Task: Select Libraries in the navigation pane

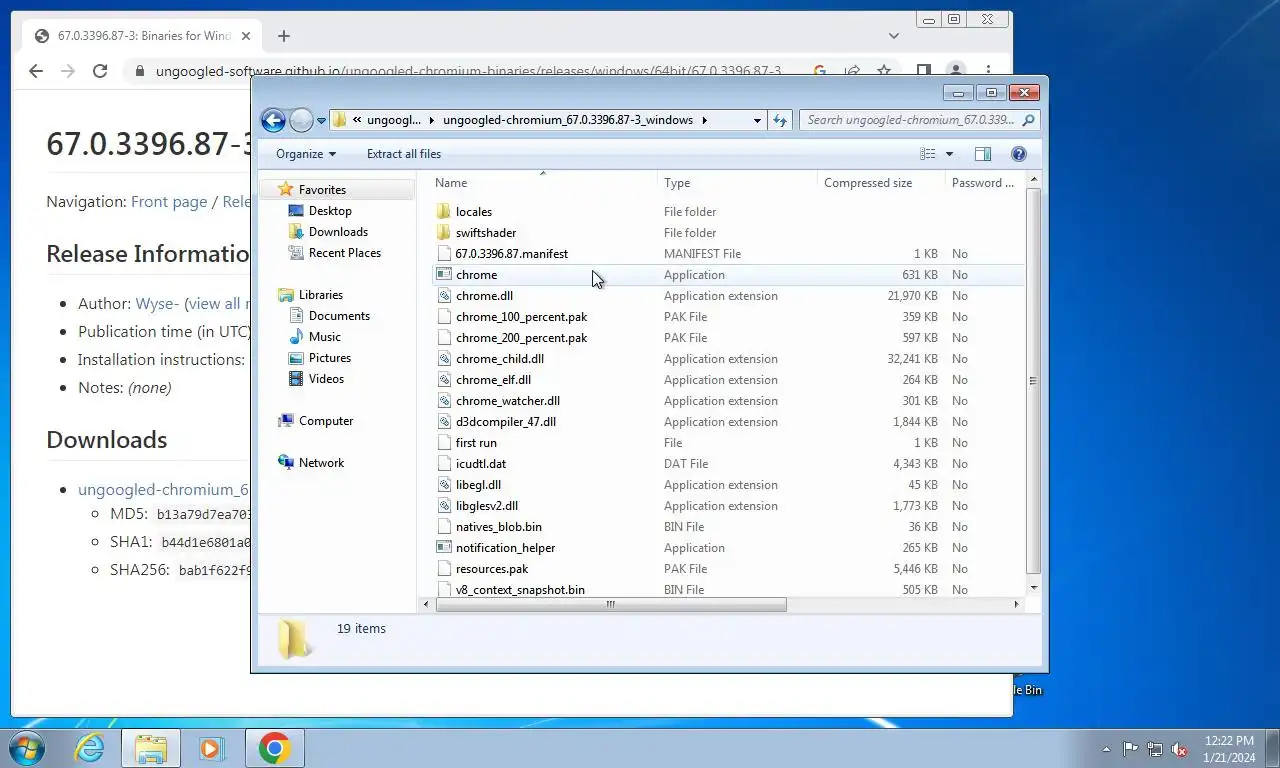Action: tap(320, 295)
